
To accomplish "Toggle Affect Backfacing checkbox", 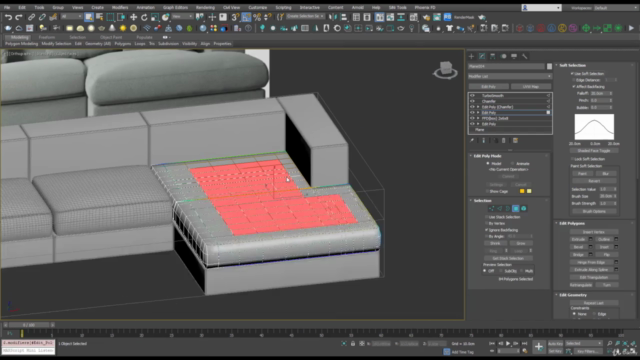I will 574,87.
